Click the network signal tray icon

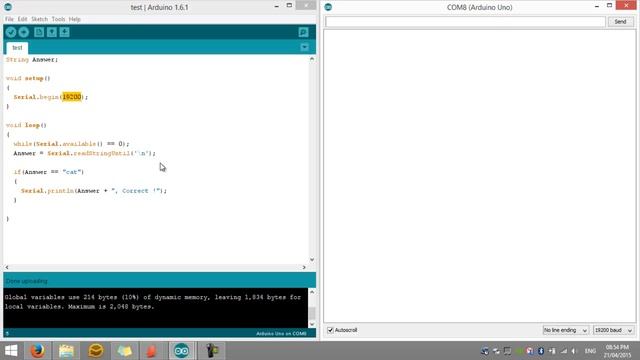tap(564, 351)
